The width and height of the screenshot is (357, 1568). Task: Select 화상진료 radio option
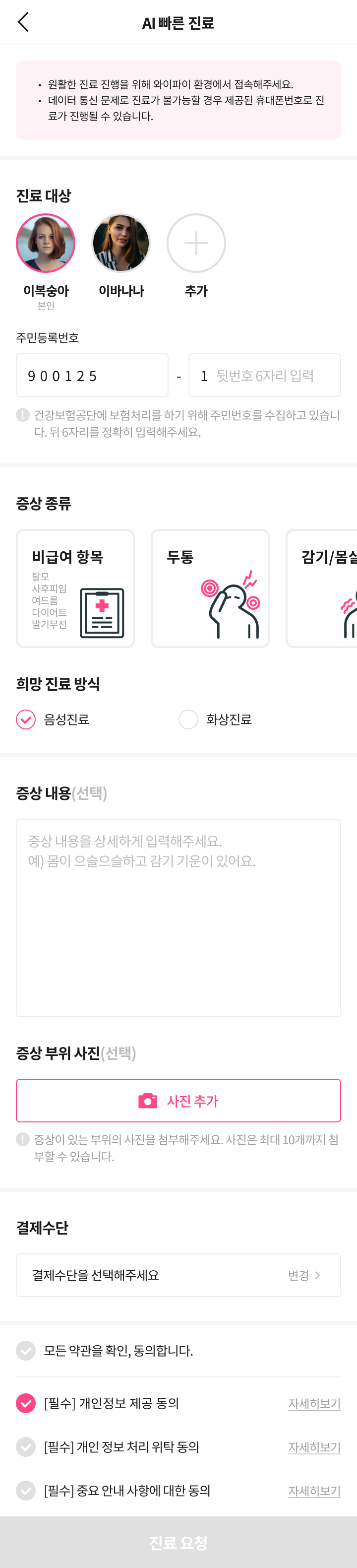coord(188,719)
